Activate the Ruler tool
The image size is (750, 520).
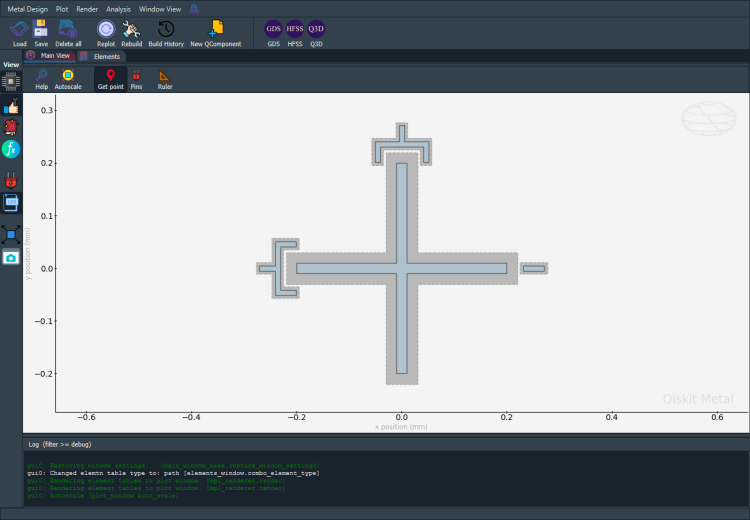pos(165,79)
